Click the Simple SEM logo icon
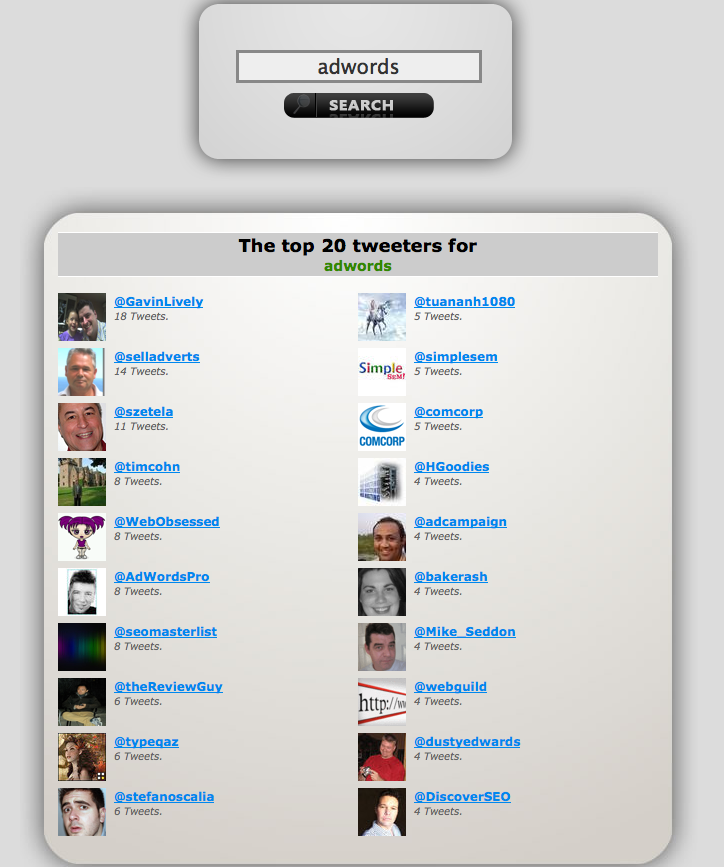The image size is (724, 867). (382, 372)
